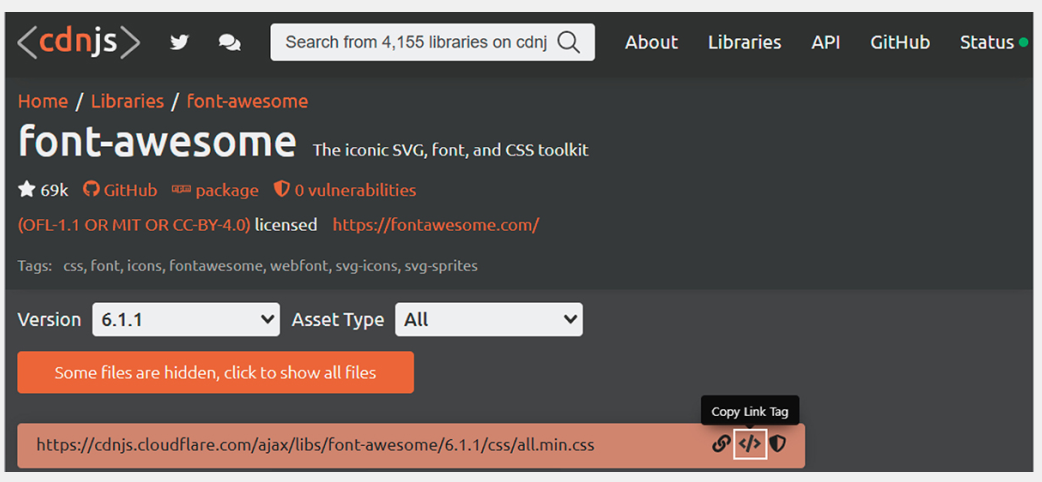
Task: Expand the Asset Type All dropdown
Action: click(x=489, y=320)
